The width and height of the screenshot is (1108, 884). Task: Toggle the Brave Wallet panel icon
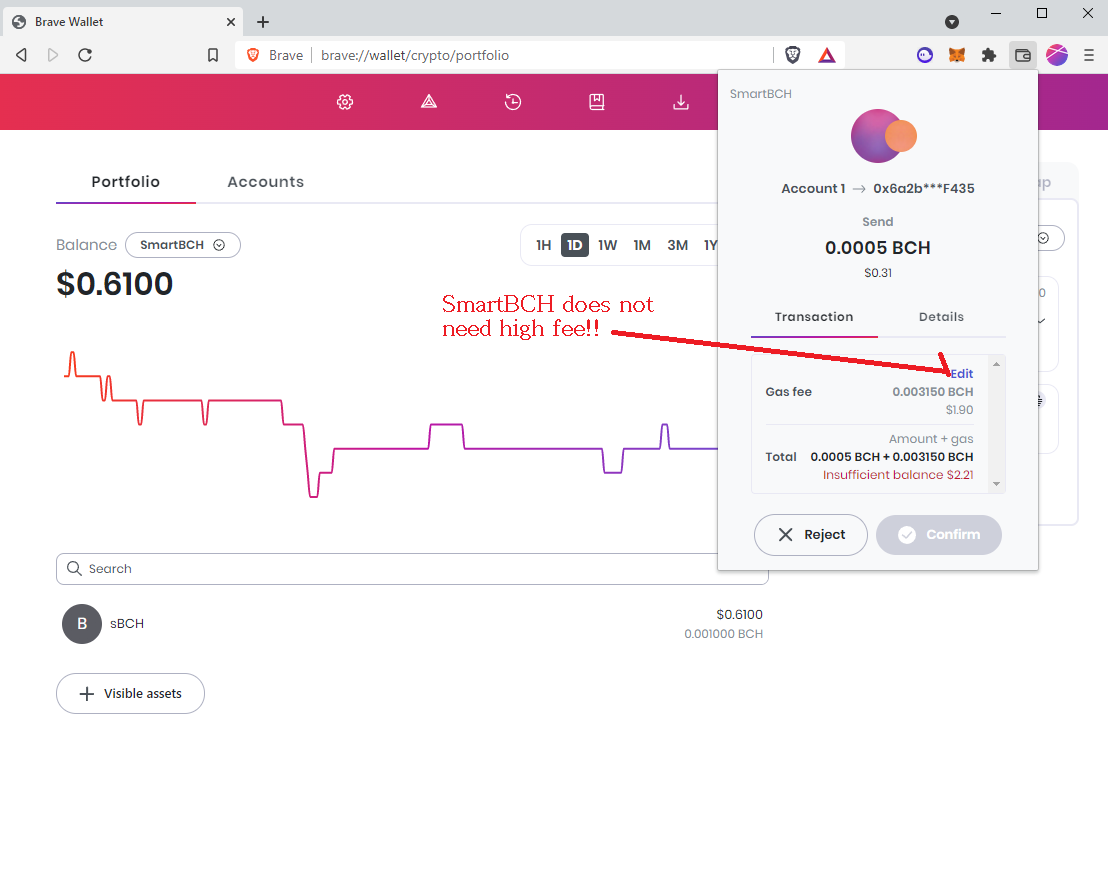coord(1022,55)
